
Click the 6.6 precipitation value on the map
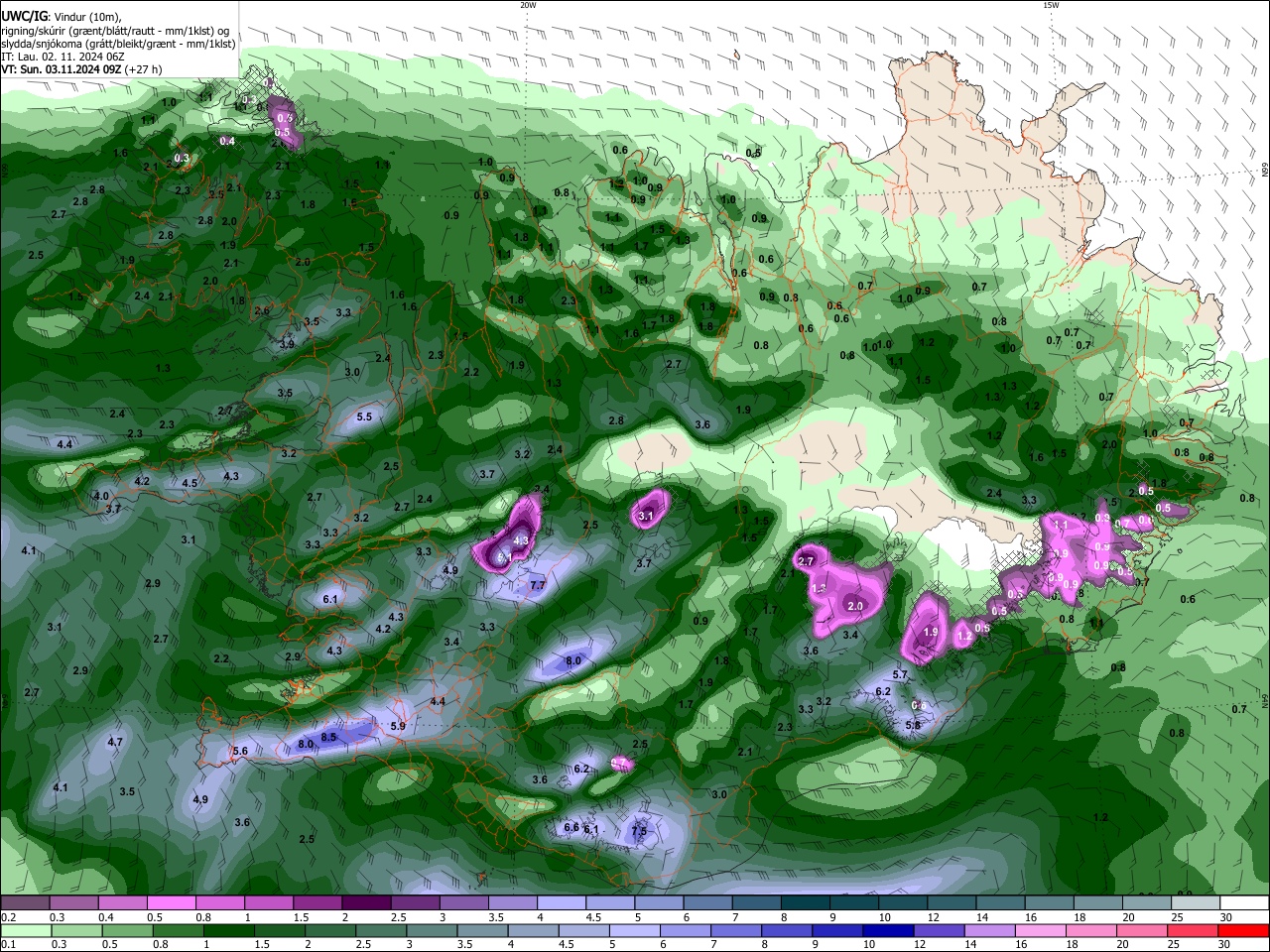[x=571, y=827]
